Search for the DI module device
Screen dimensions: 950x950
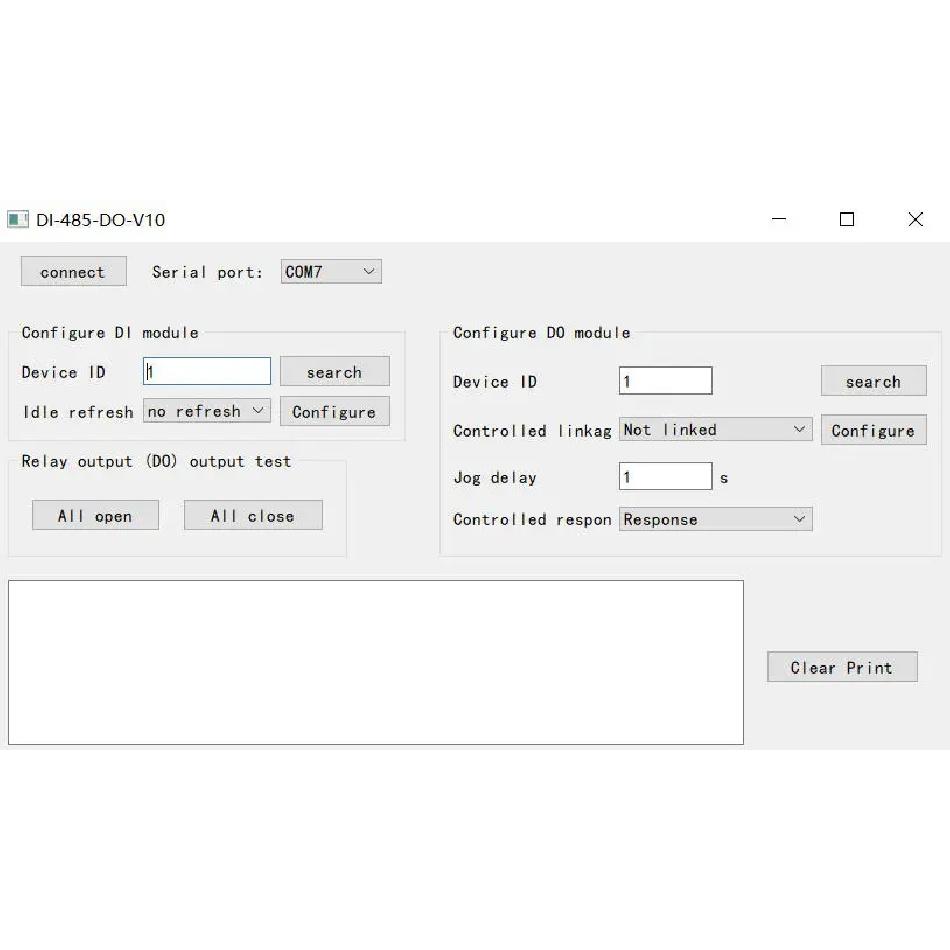(x=334, y=371)
